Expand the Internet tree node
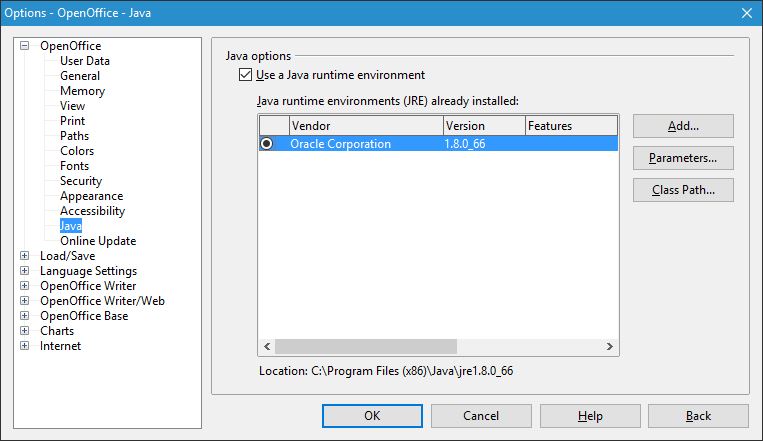763x441 pixels. point(25,346)
